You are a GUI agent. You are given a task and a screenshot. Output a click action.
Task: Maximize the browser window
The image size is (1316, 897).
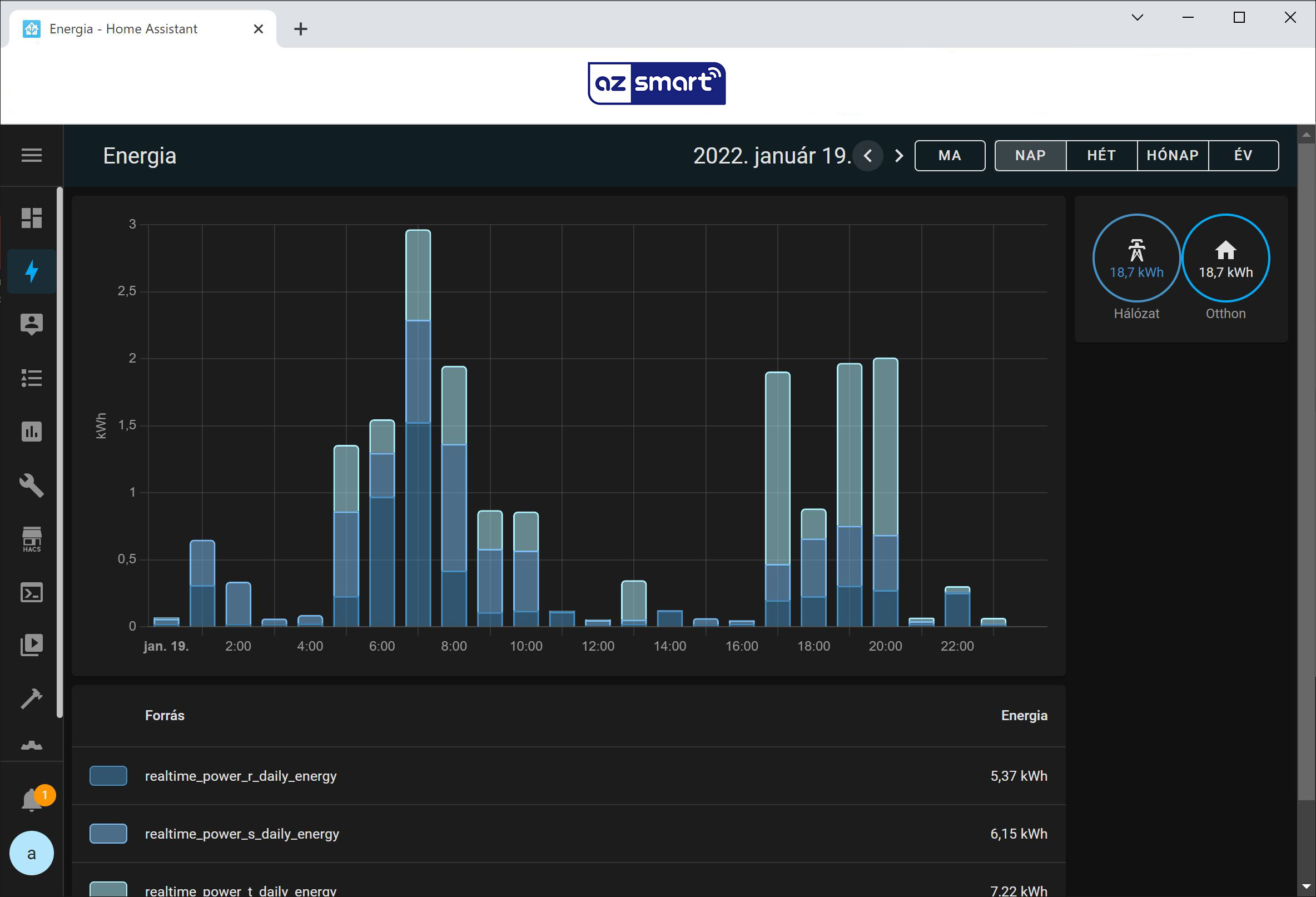(1239, 18)
